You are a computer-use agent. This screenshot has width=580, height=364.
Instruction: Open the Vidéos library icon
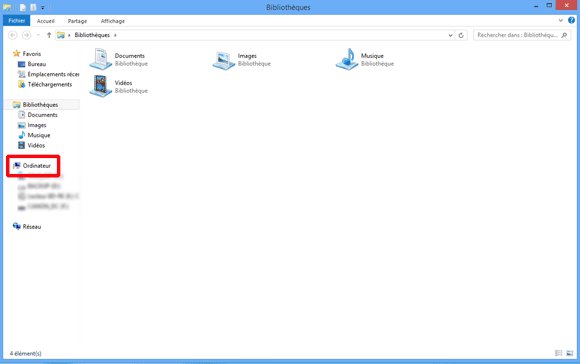click(101, 86)
